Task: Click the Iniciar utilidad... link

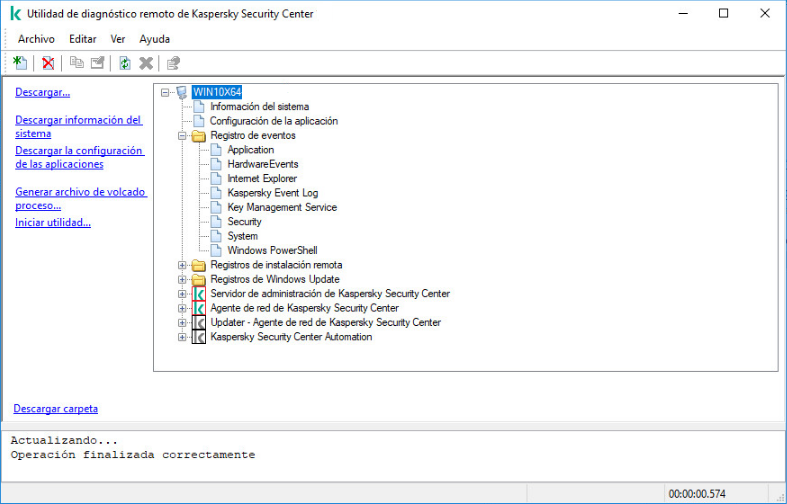Action: pos(53,222)
